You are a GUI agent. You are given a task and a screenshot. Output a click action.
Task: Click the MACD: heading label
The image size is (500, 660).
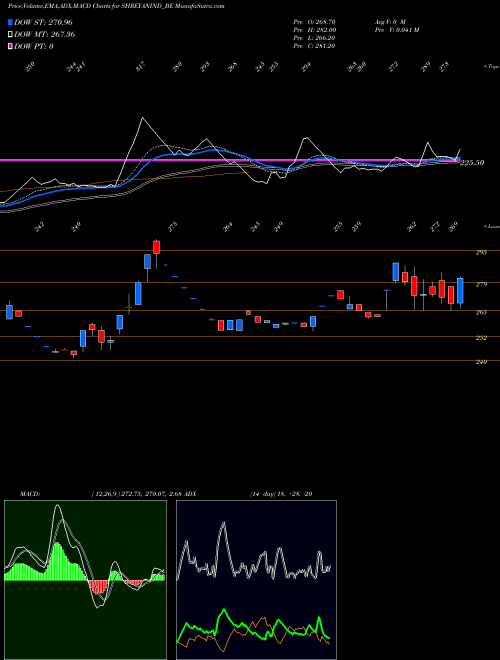(x=29, y=494)
